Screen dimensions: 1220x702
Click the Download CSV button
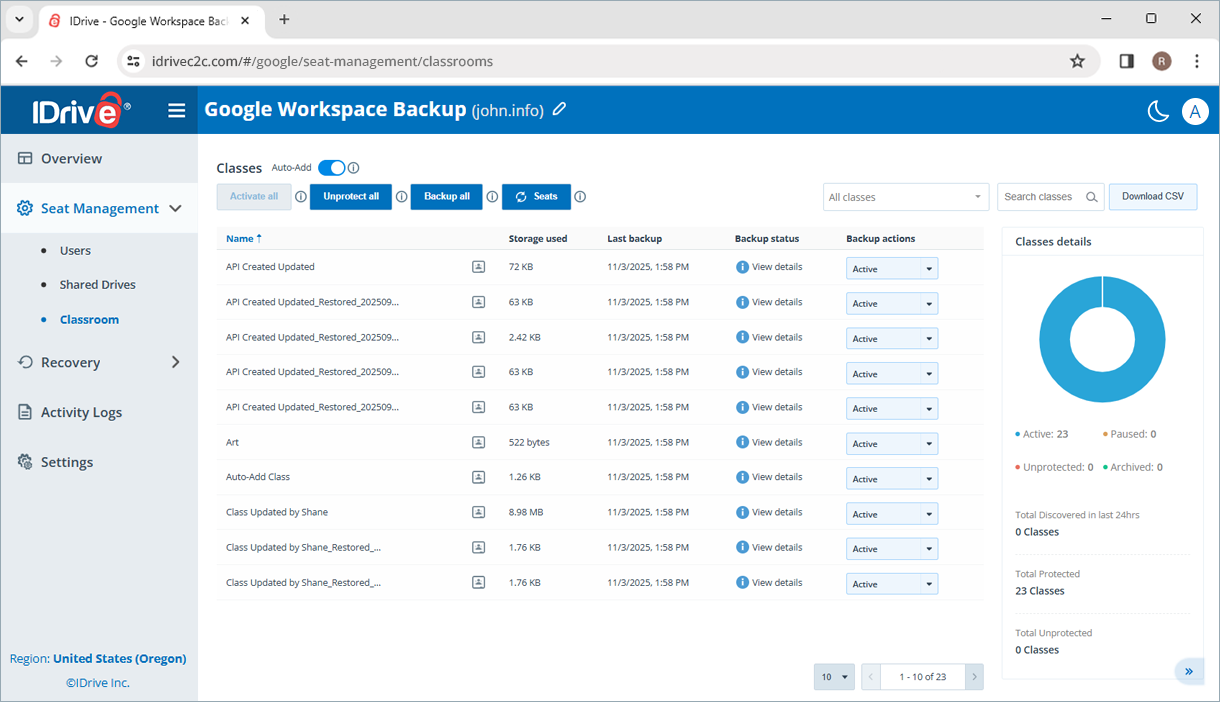(x=1152, y=196)
